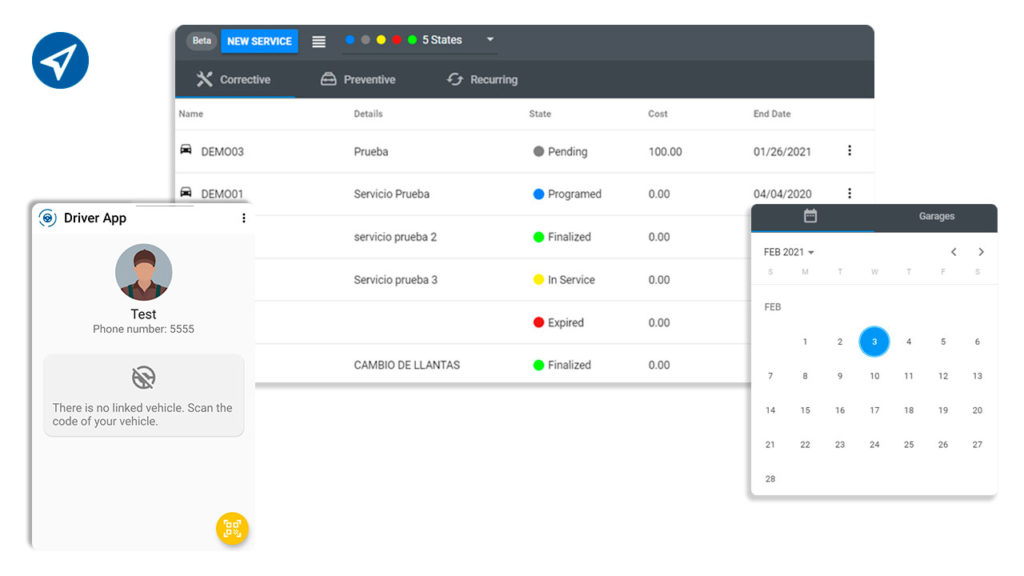
Task: Click the 100.00 cost value
Action: pos(665,152)
